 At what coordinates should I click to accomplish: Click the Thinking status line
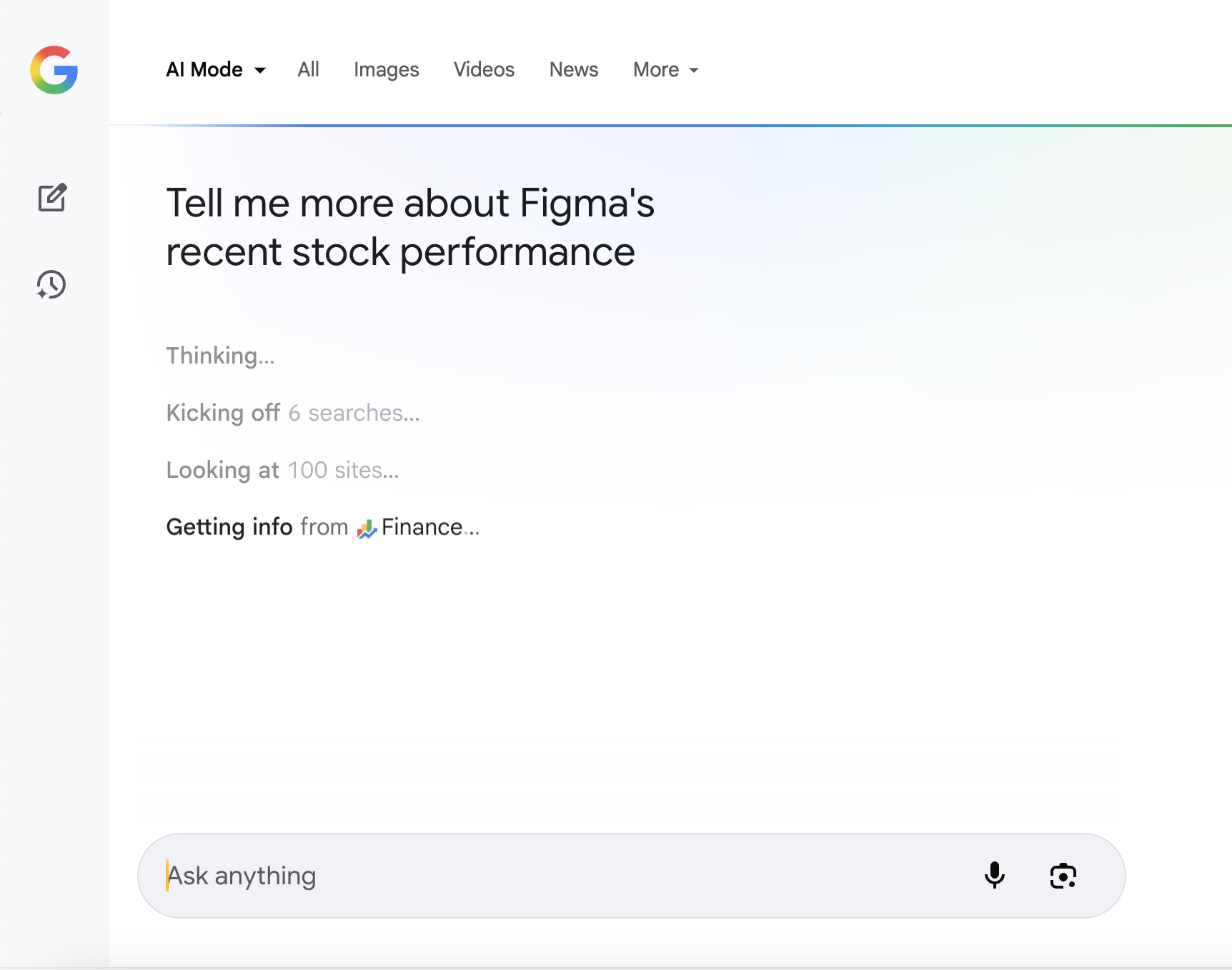tap(220, 356)
